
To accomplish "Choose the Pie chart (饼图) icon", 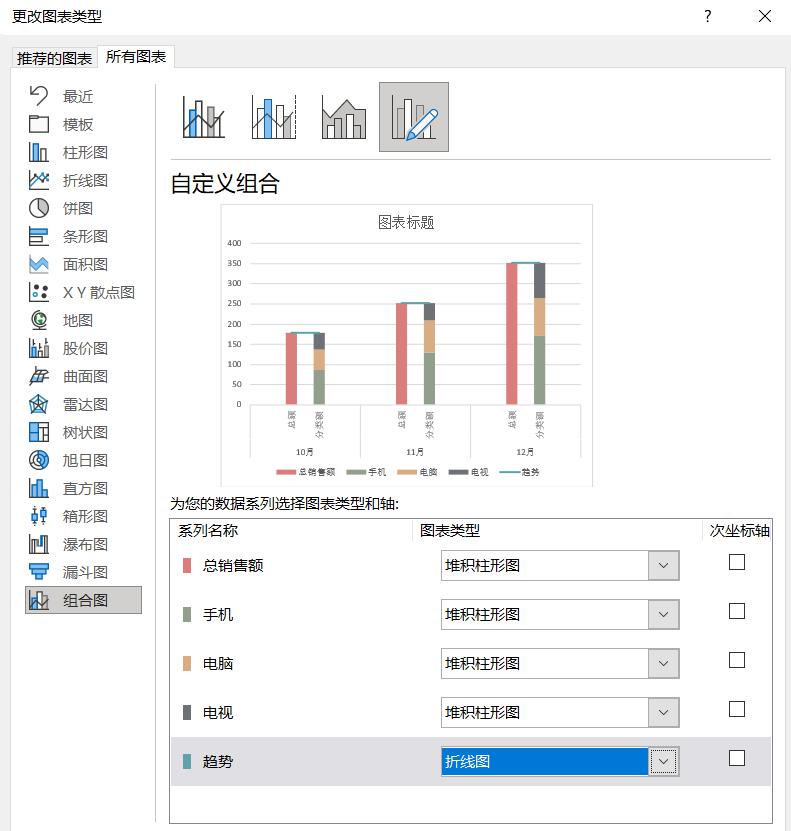I will point(39,208).
